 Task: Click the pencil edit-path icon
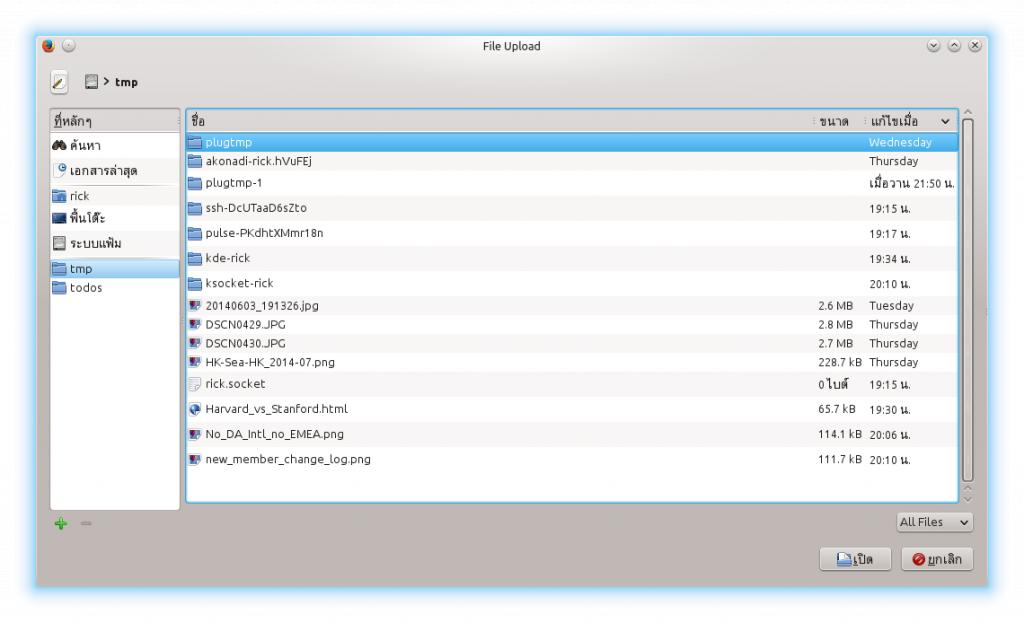[x=60, y=82]
